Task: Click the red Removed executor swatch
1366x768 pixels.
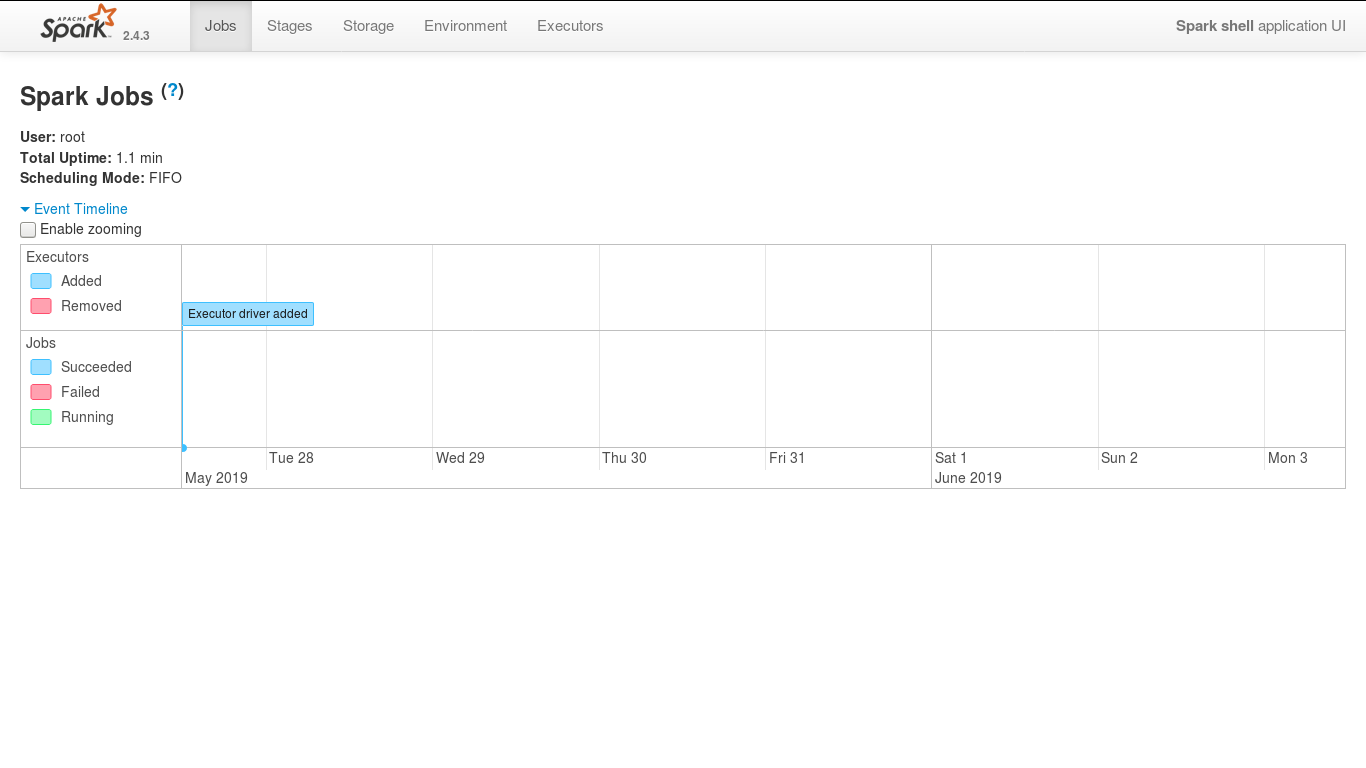Action: [41, 306]
